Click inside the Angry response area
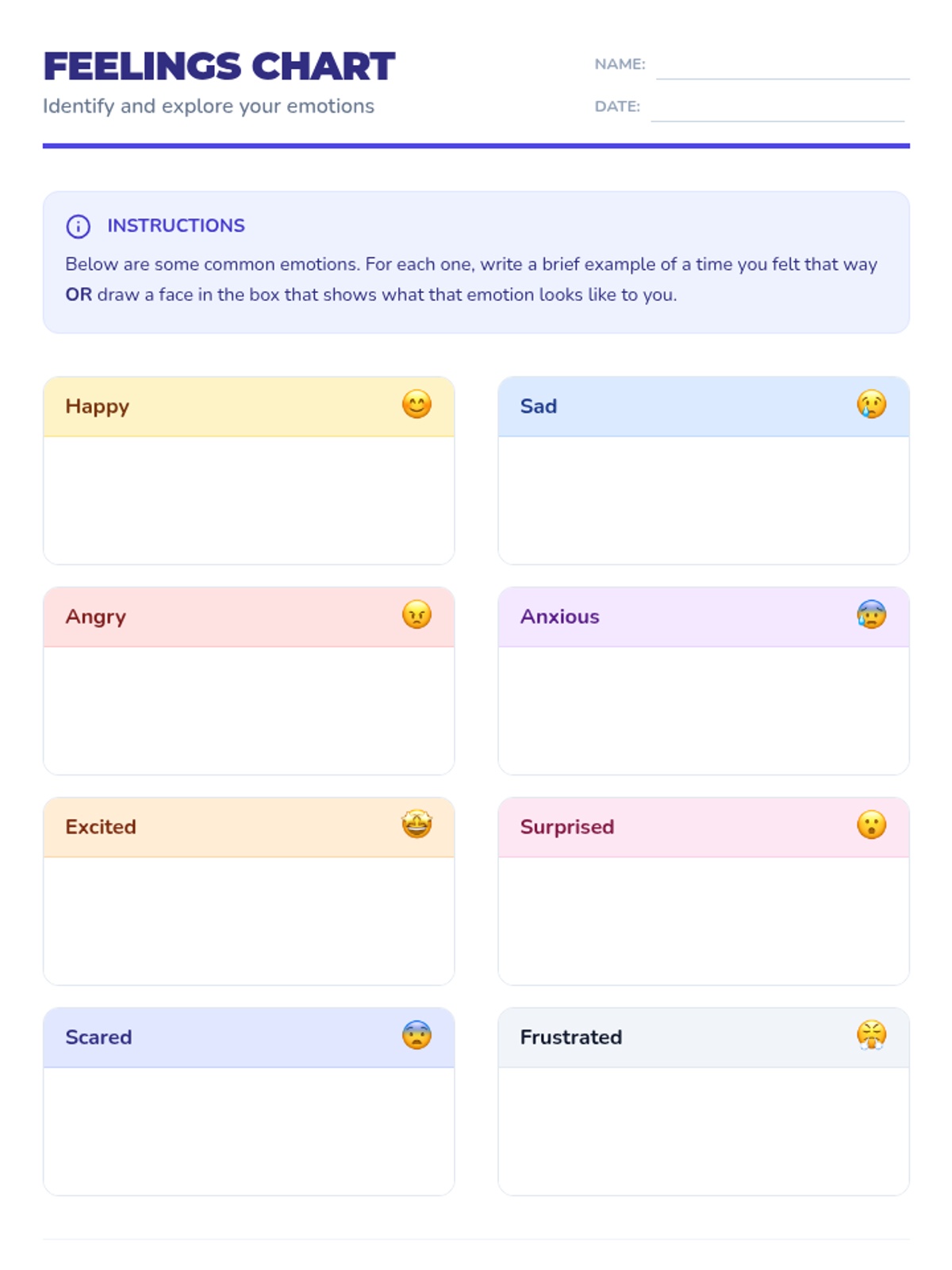Image resolution: width=952 pixels, height=1270 pixels. click(x=248, y=710)
